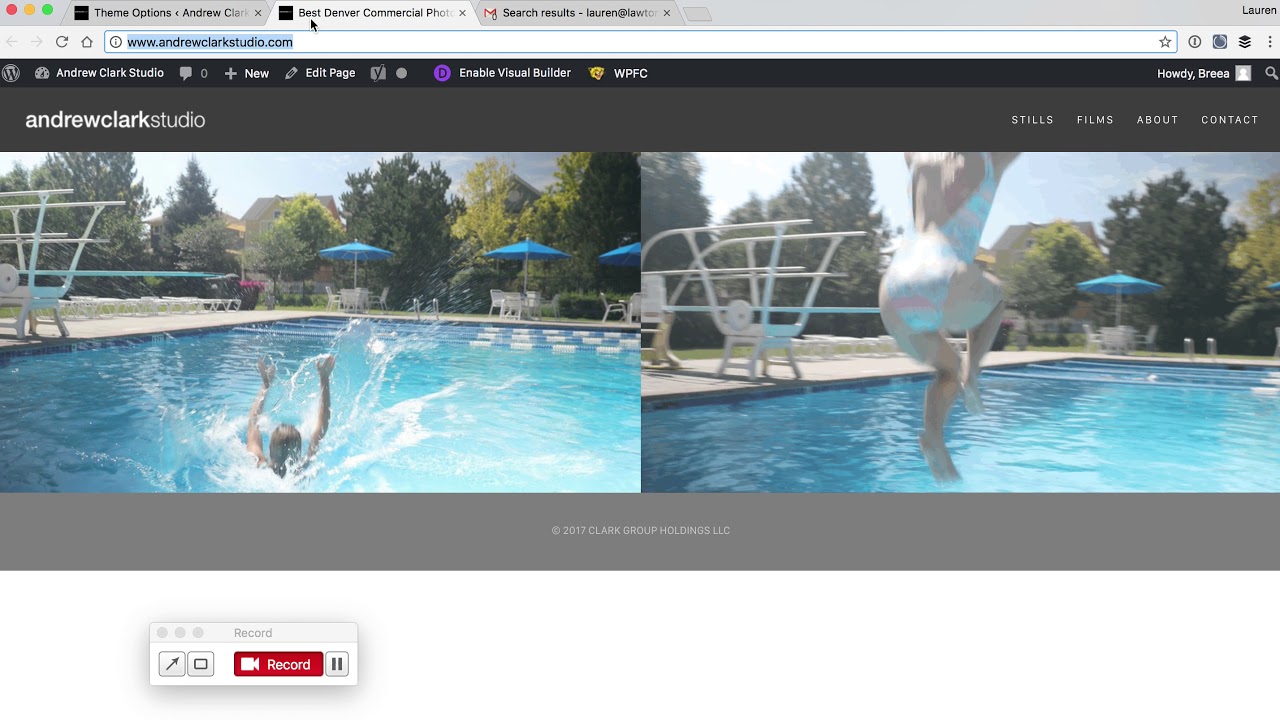The width and height of the screenshot is (1280, 720).
Task: Open the Yoast SEO icon in admin bar
Action: (x=378, y=73)
